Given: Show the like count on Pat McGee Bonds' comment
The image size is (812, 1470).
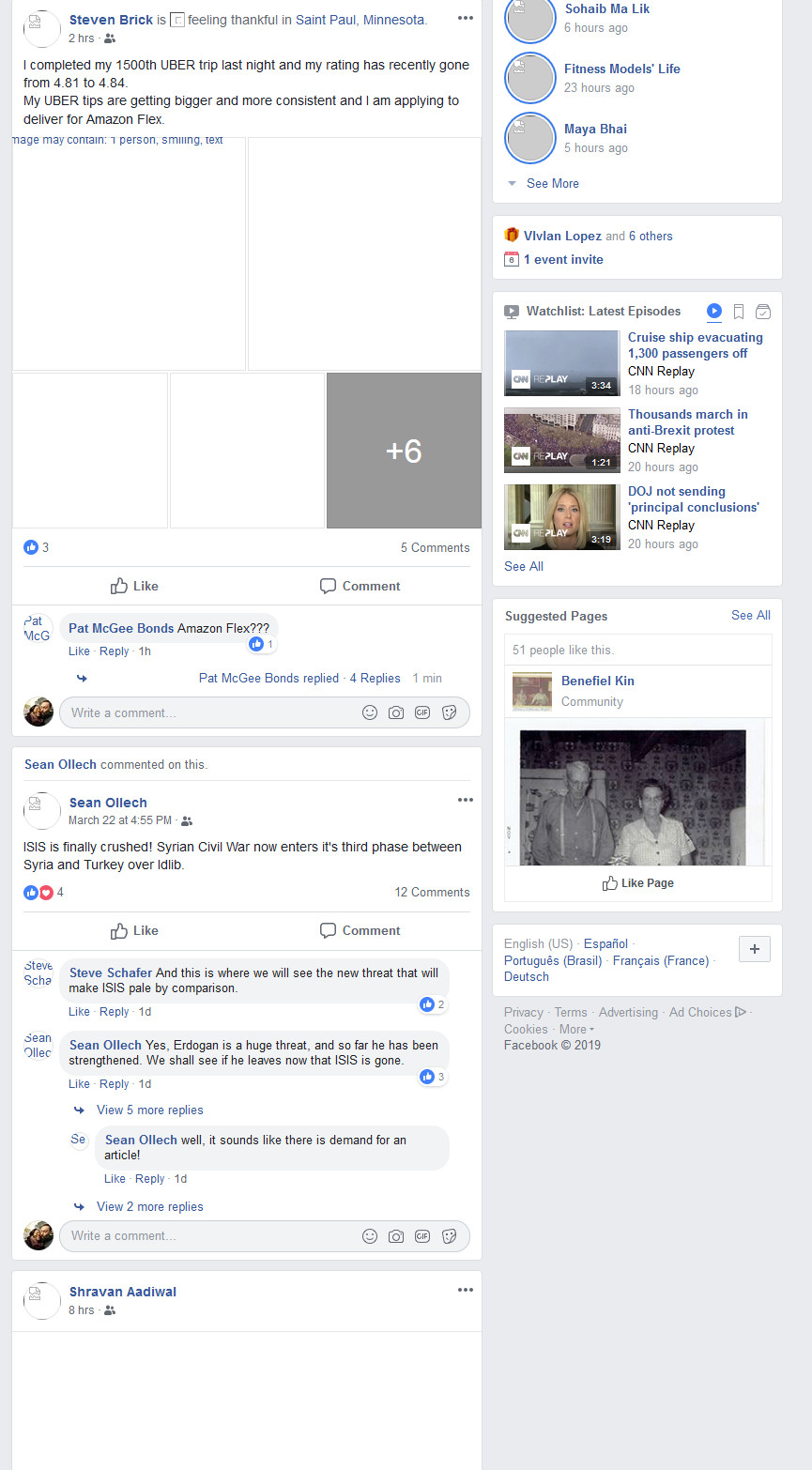Looking at the screenshot, I should point(262,644).
